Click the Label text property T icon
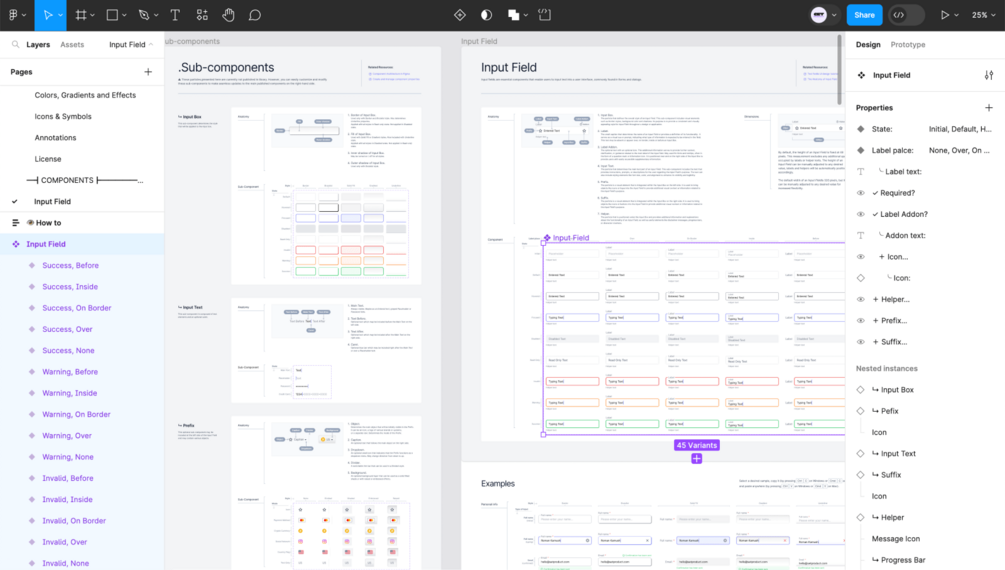This screenshot has width=1005, height=570. coord(861,171)
